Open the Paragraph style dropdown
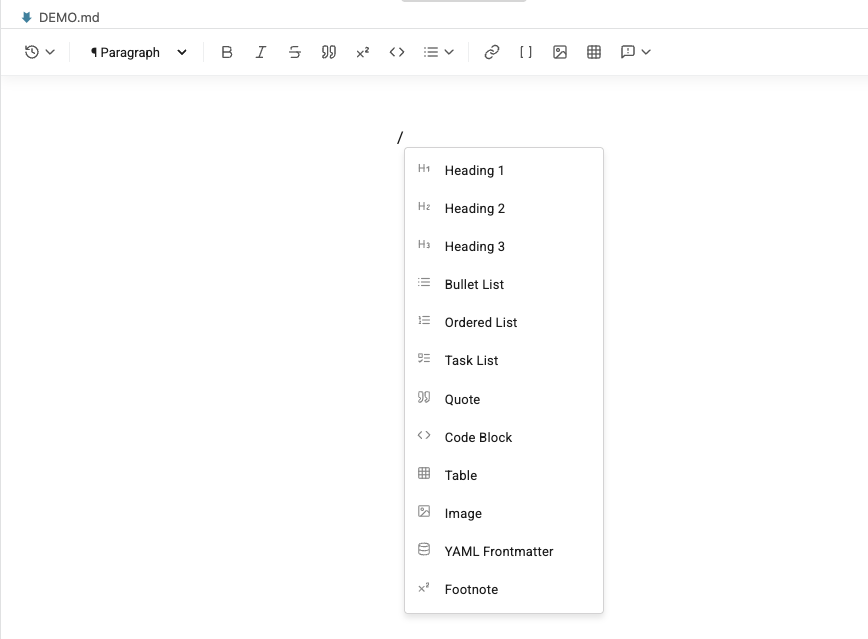The image size is (868, 639). (138, 52)
